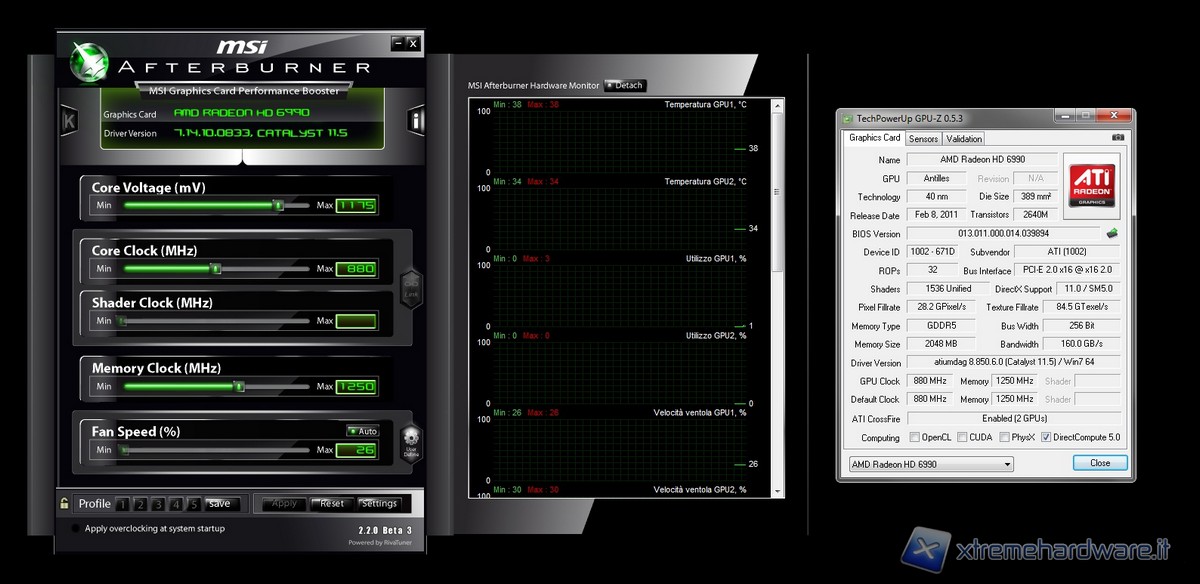Select profile slot 1

pos(123,504)
